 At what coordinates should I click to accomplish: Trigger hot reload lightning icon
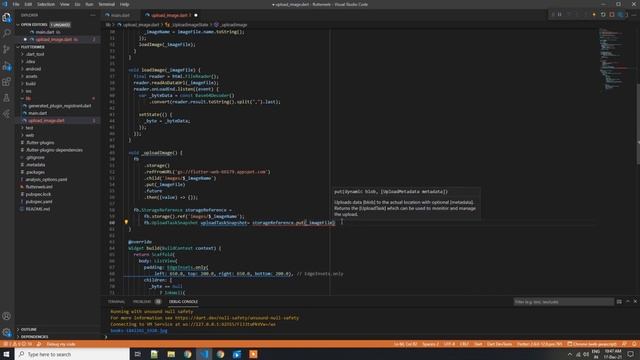(594, 15)
